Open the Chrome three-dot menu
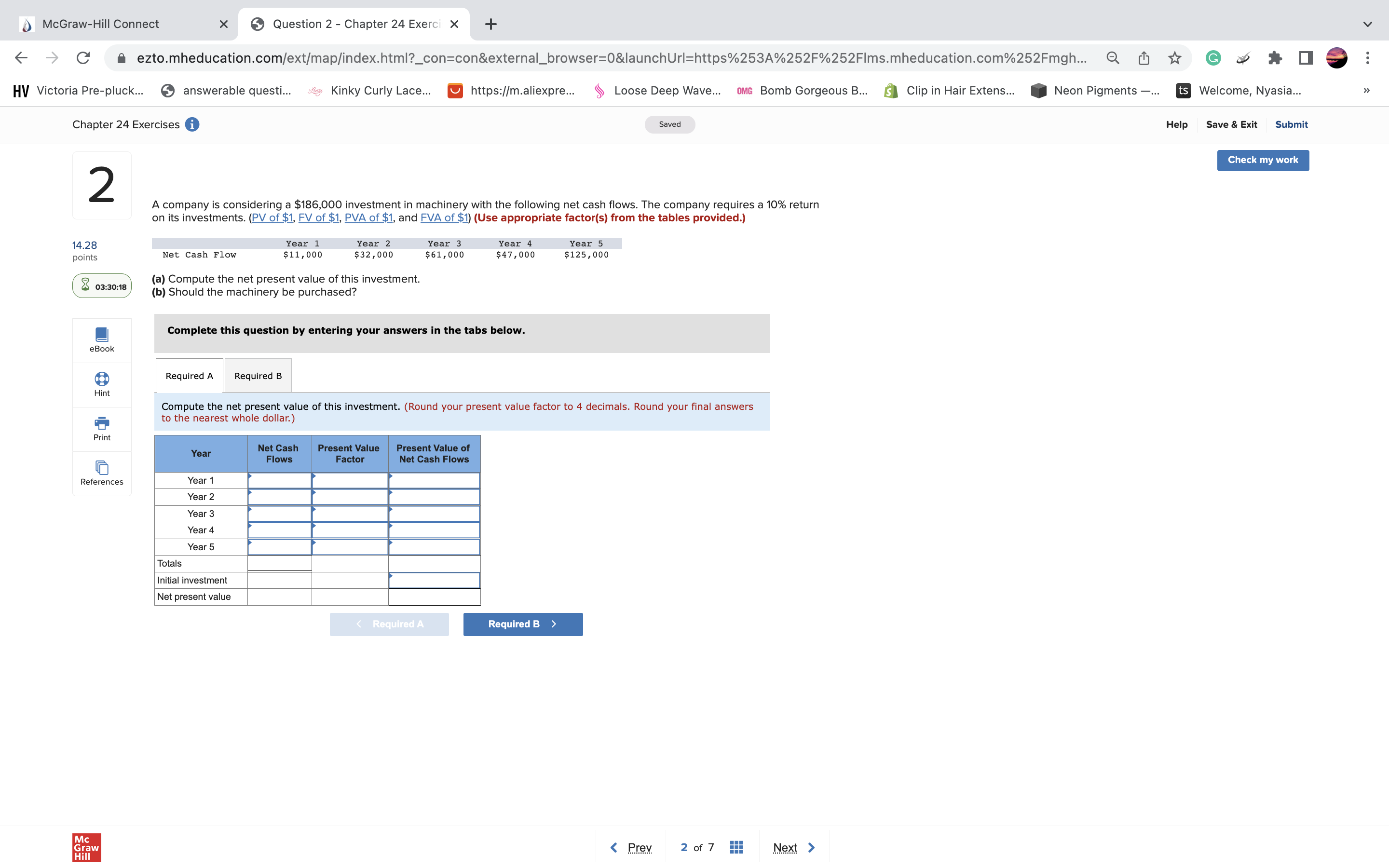Image resolution: width=1389 pixels, height=868 pixels. (x=1368, y=58)
